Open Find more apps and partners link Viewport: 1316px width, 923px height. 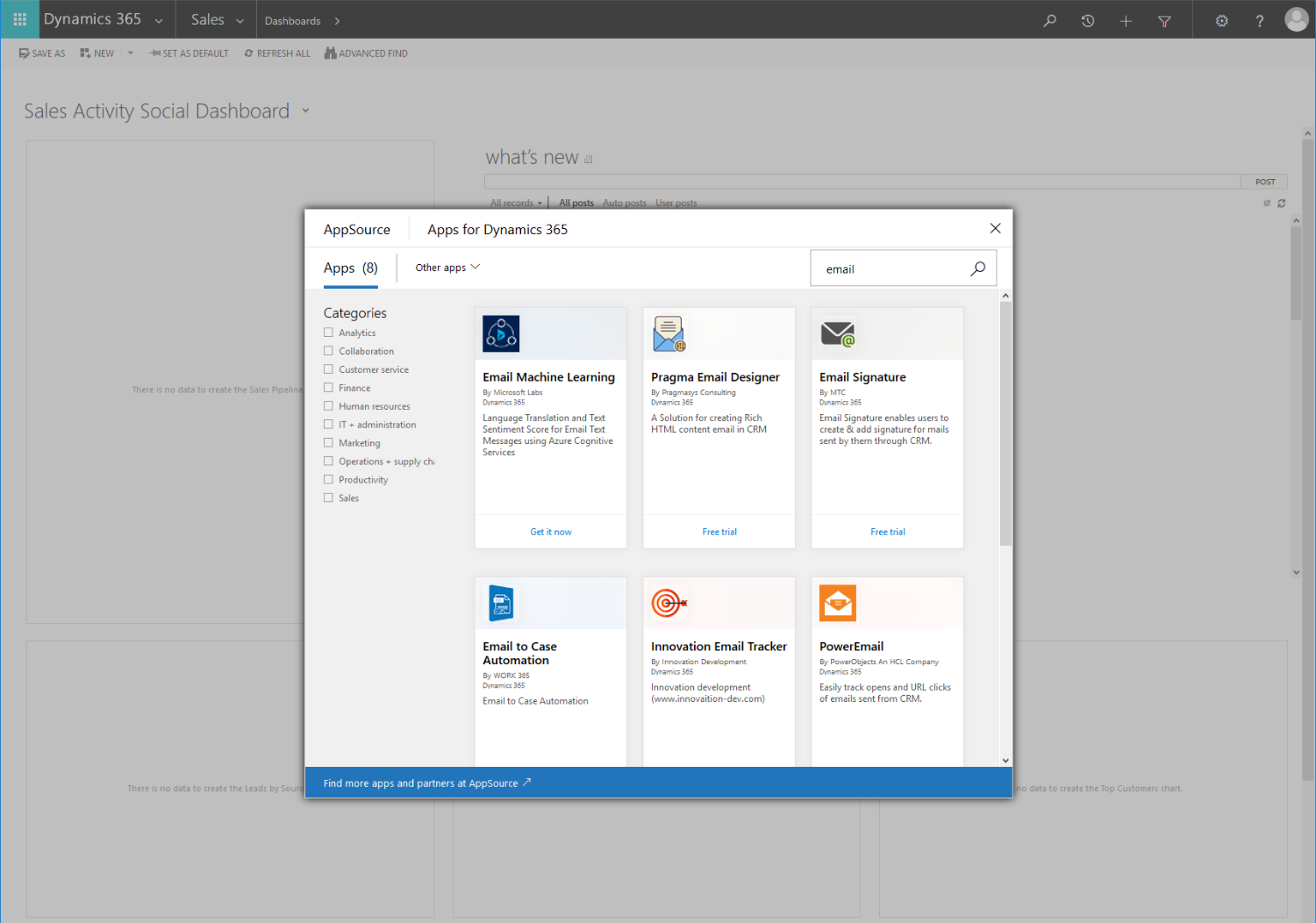tap(427, 783)
